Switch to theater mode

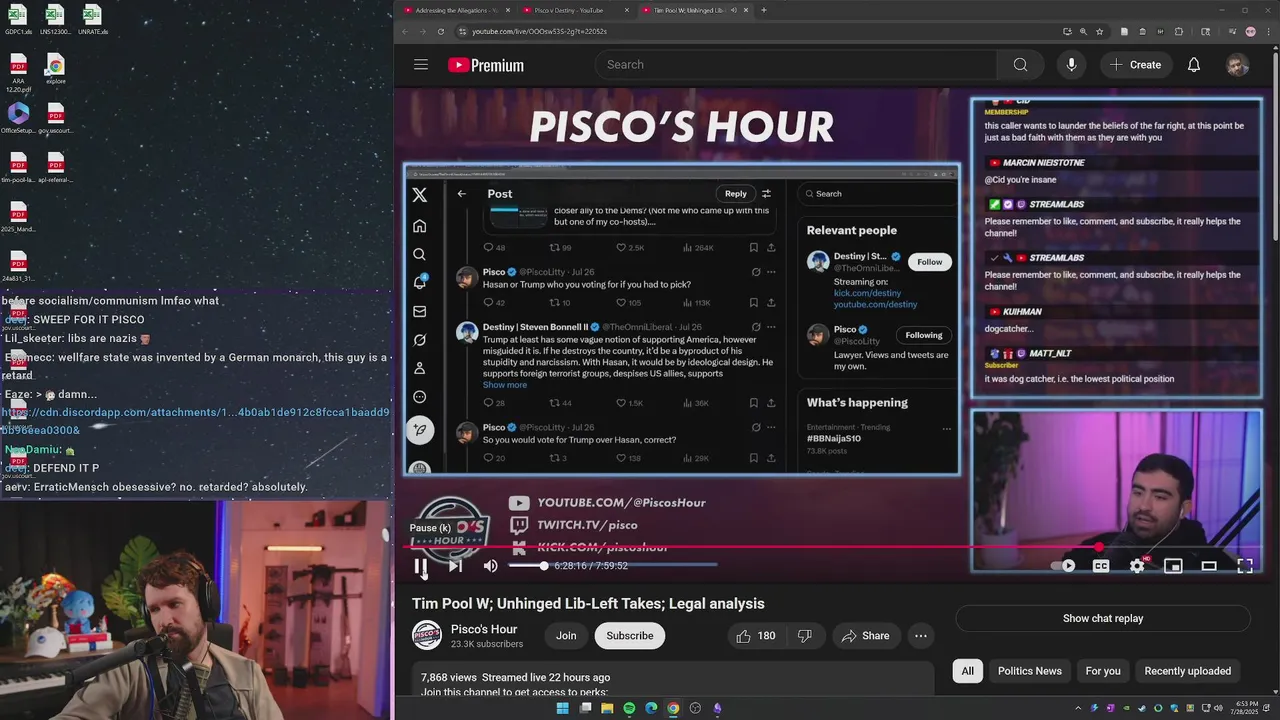(1209, 566)
